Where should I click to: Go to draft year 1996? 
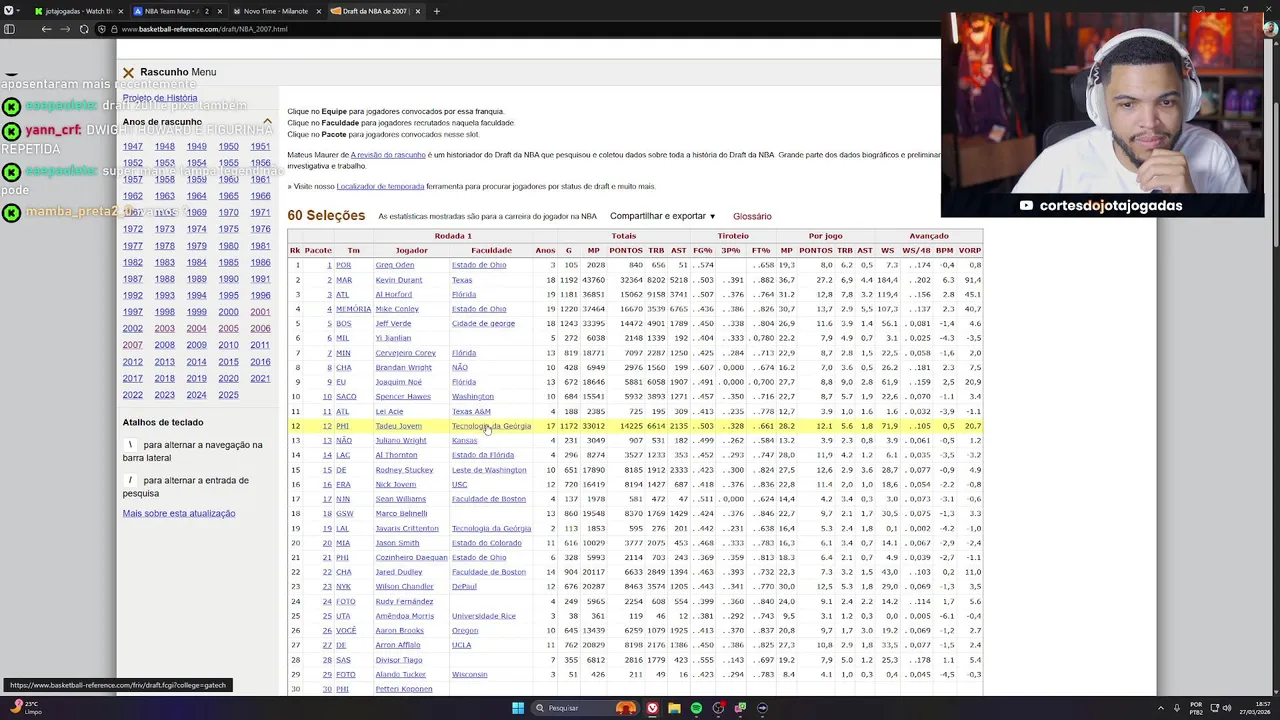pyautogui.click(x=260, y=295)
